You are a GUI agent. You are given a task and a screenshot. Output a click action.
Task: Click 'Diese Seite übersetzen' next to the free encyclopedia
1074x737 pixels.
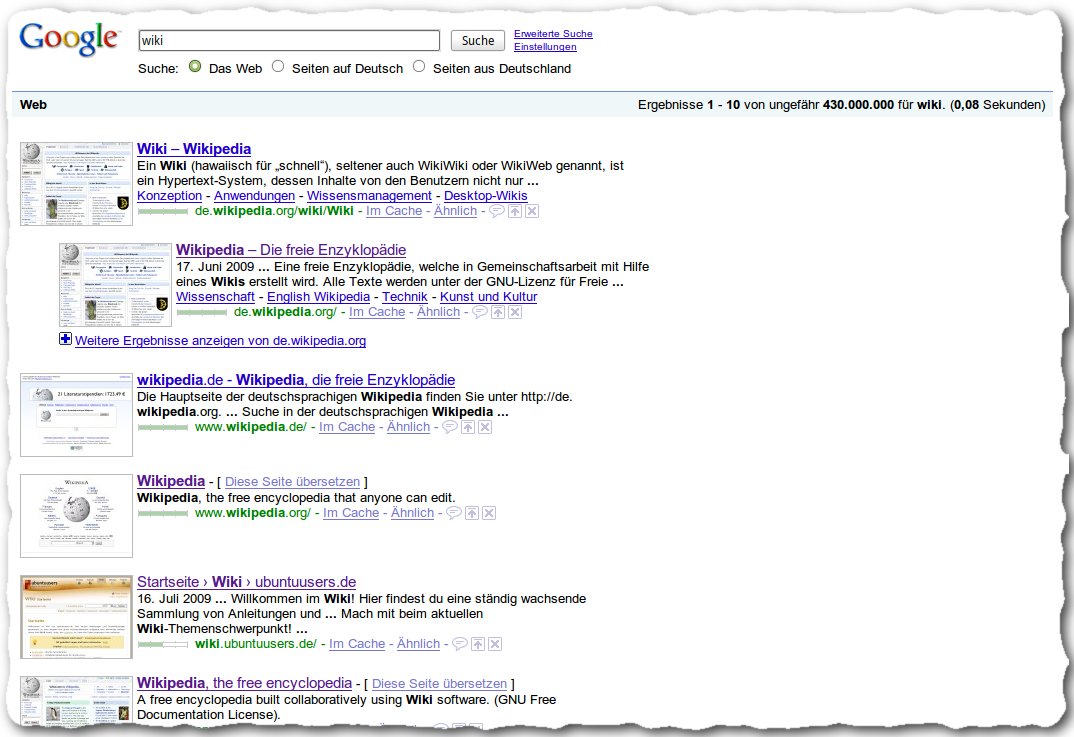coord(440,684)
